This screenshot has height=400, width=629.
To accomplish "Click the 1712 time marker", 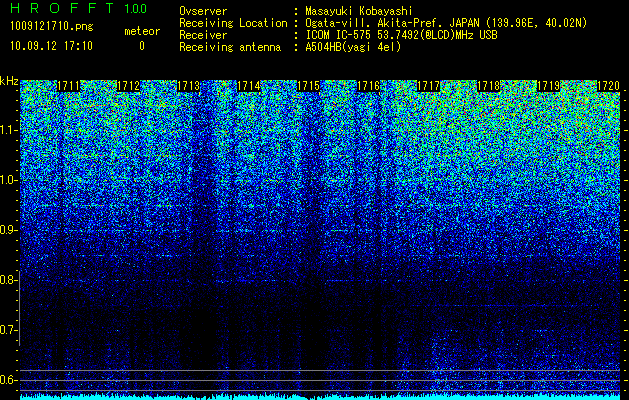I will tap(128, 86).
